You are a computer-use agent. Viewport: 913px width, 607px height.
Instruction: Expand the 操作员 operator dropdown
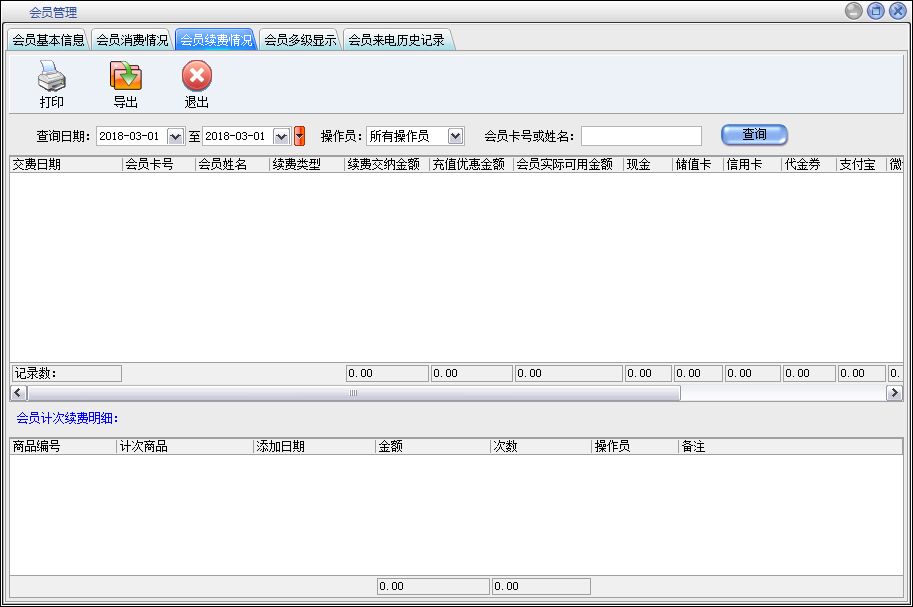(x=455, y=136)
